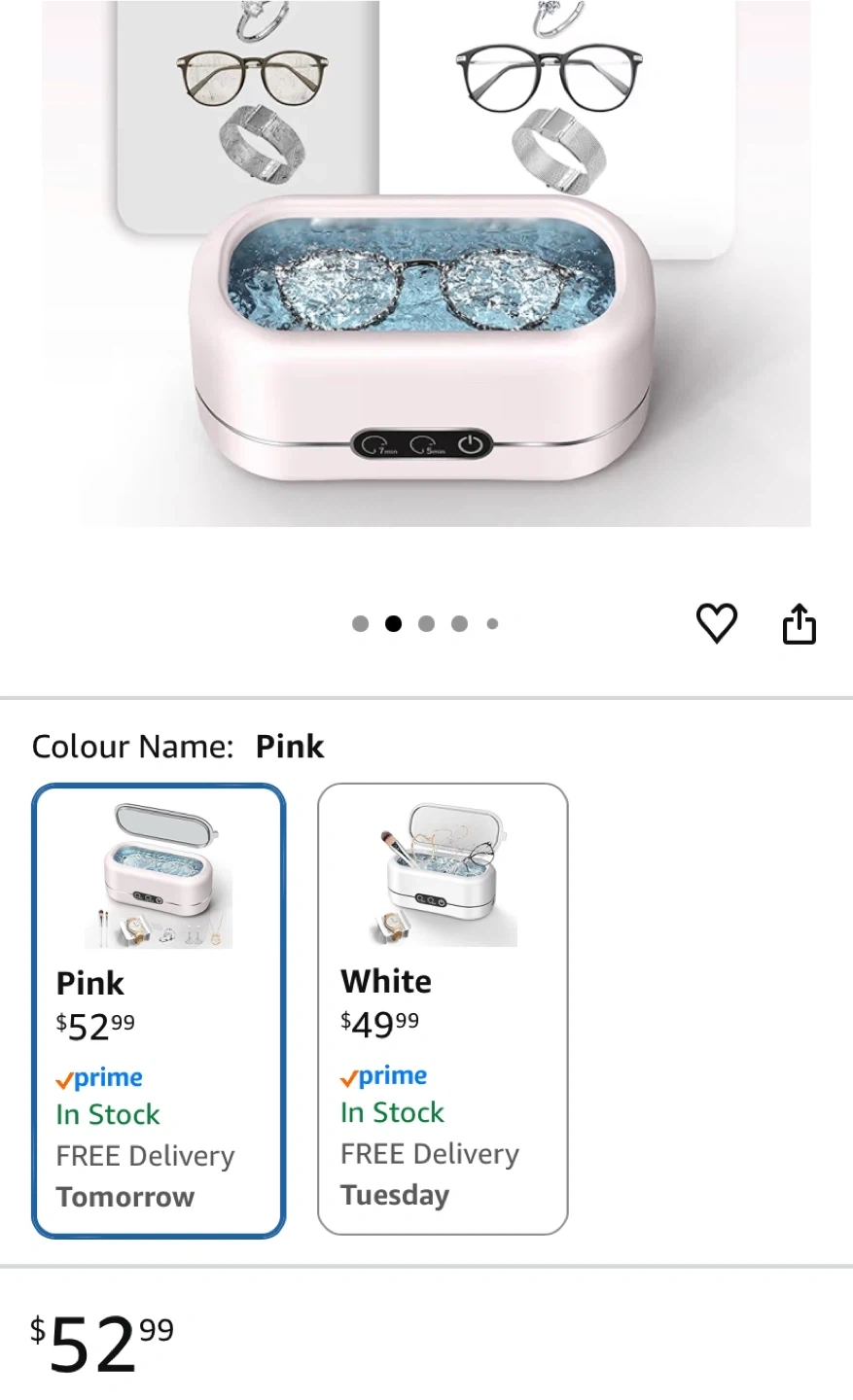Screen dimensions: 853x1400
Task: Click the White variant thumbnail image
Action: (x=443, y=873)
